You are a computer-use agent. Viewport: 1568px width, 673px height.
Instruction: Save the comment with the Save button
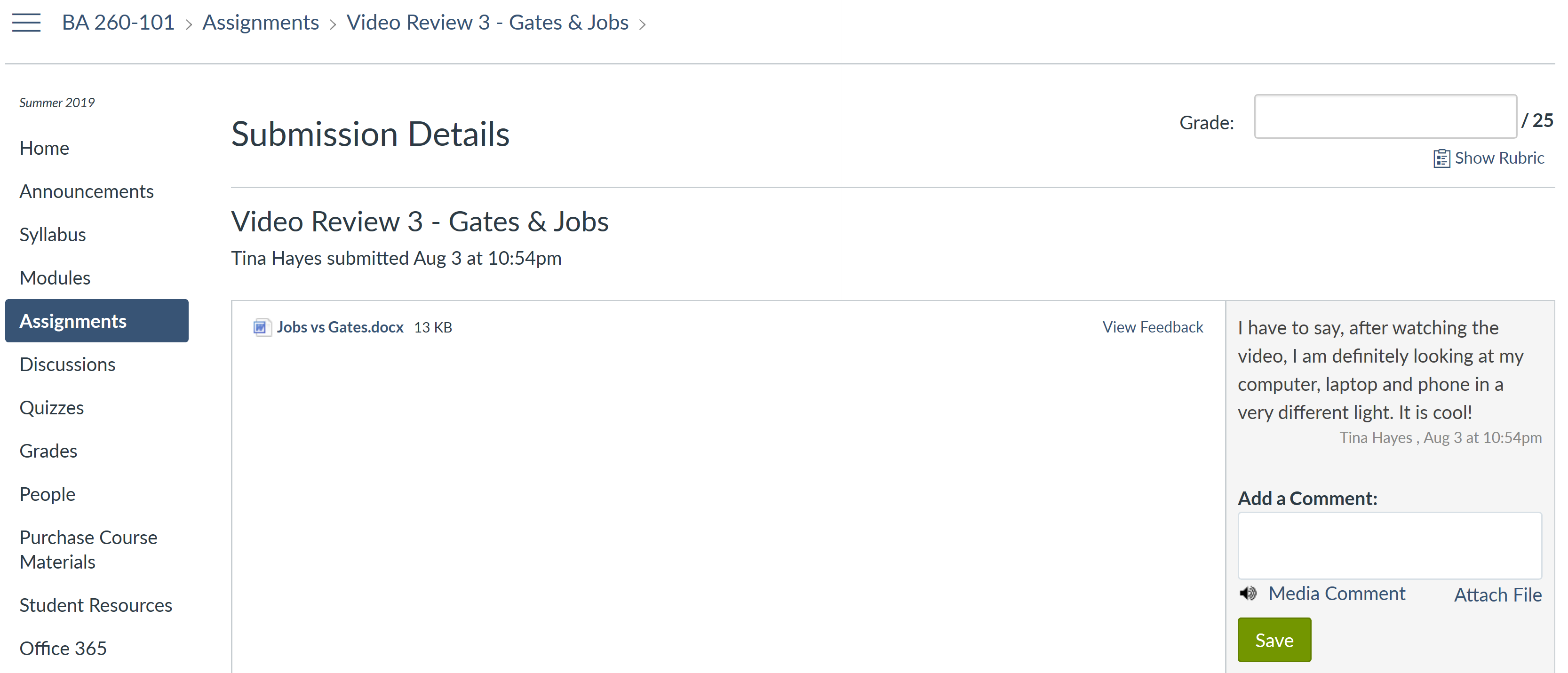[1274, 640]
